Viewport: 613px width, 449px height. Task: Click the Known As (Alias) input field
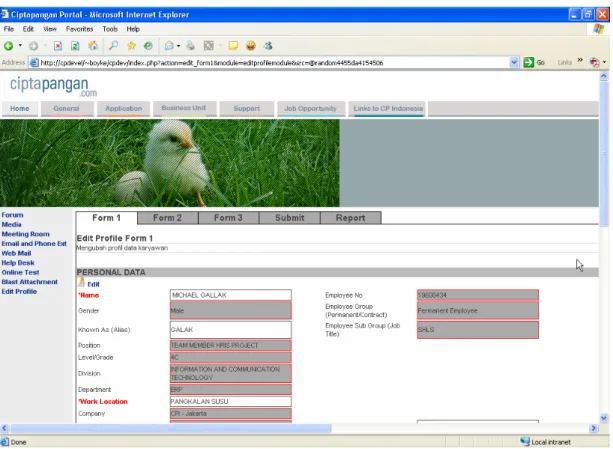(x=231, y=329)
